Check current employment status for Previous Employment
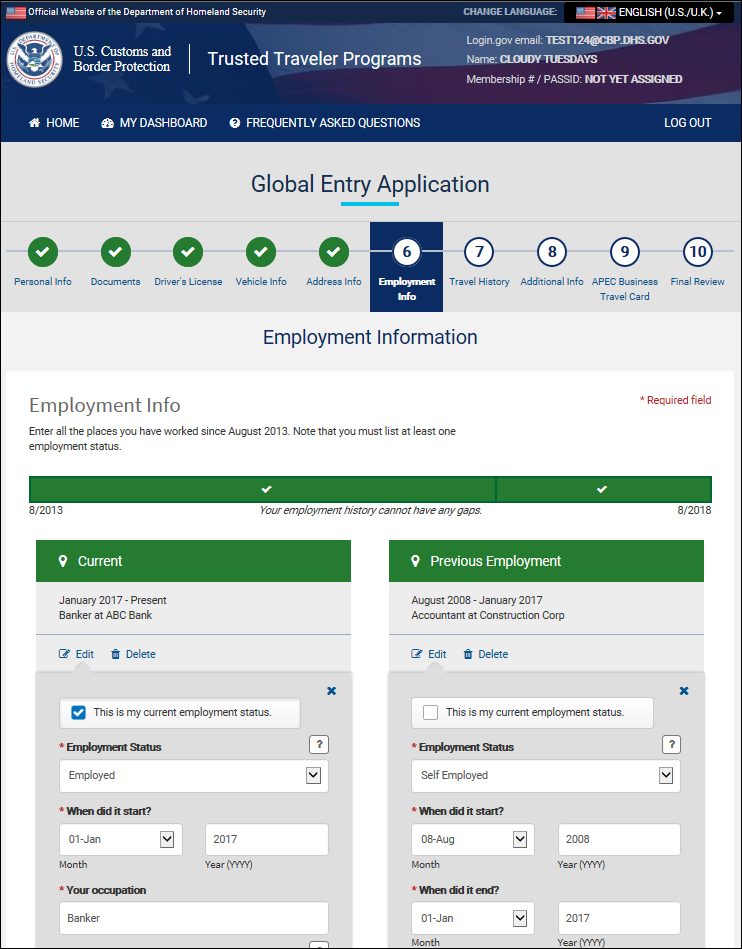742x949 pixels. pos(431,713)
